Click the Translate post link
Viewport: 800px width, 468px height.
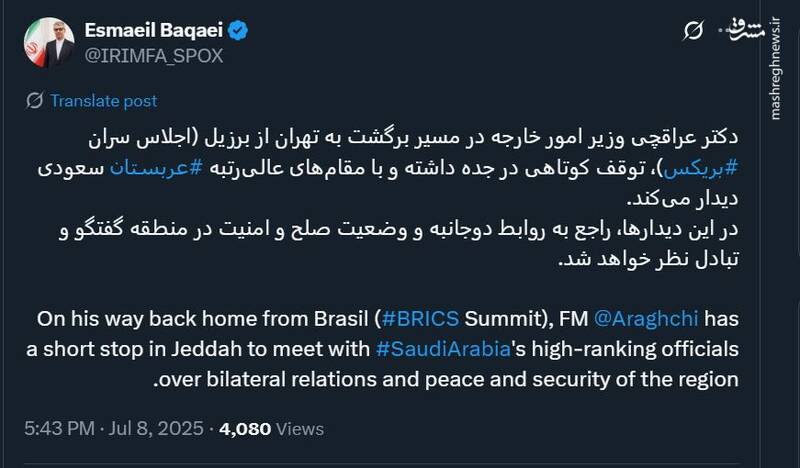tap(103, 101)
